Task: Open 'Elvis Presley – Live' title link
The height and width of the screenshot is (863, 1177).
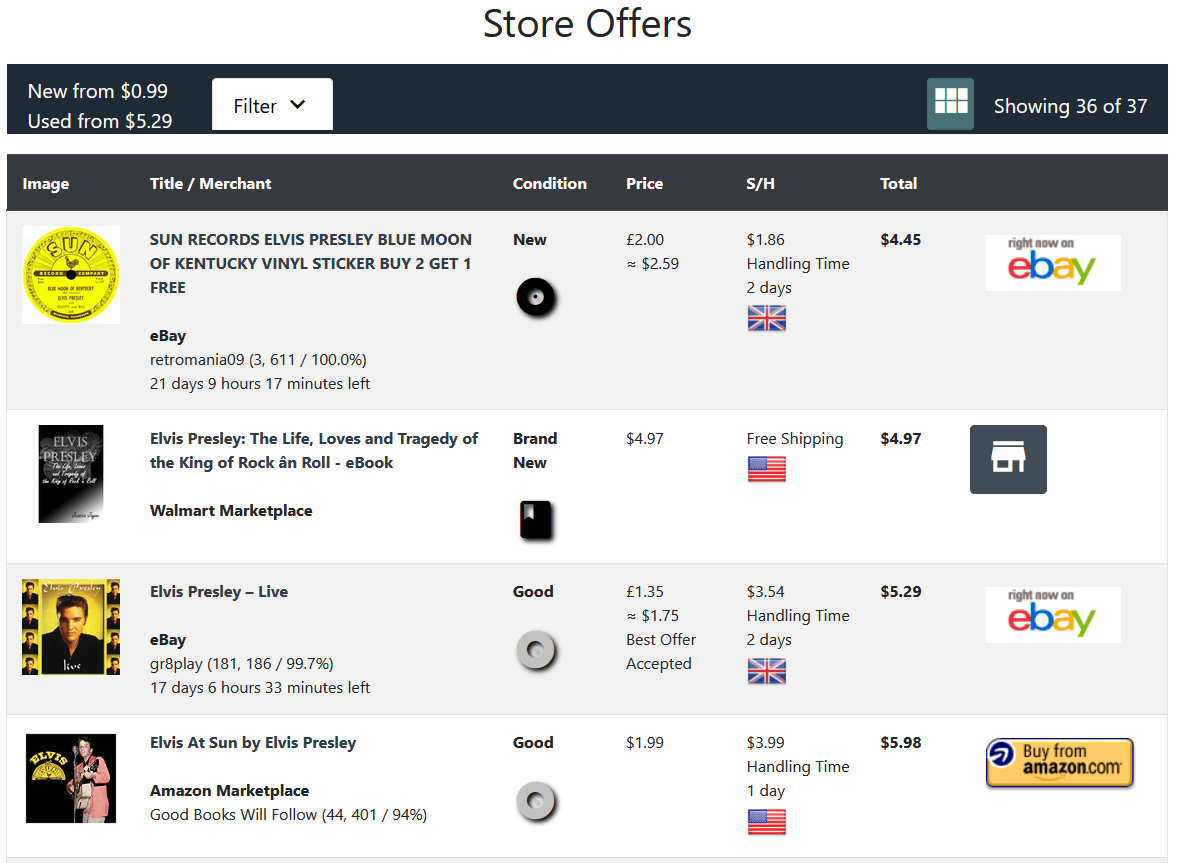Action: (x=219, y=591)
